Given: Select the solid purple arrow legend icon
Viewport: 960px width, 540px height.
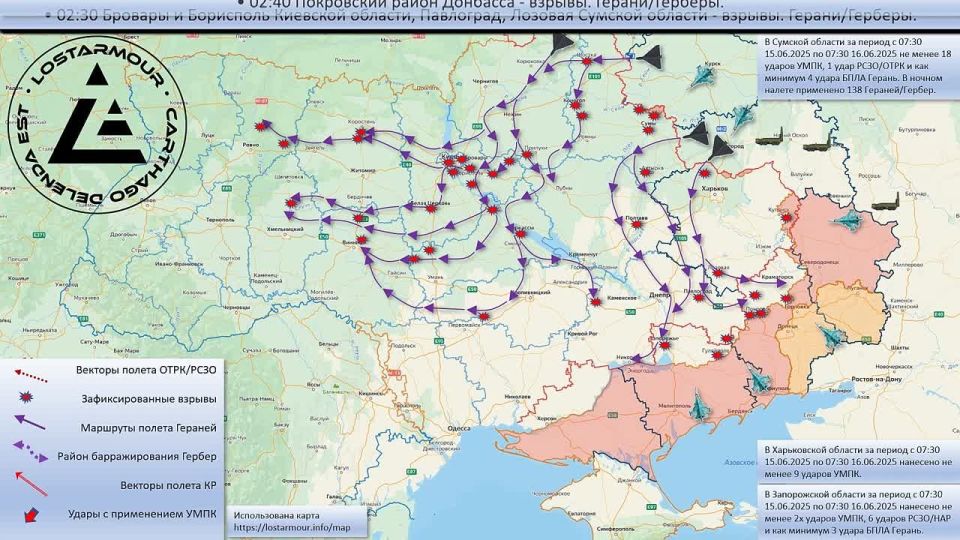Looking at the screenshot, I should [x=31, y=424].
